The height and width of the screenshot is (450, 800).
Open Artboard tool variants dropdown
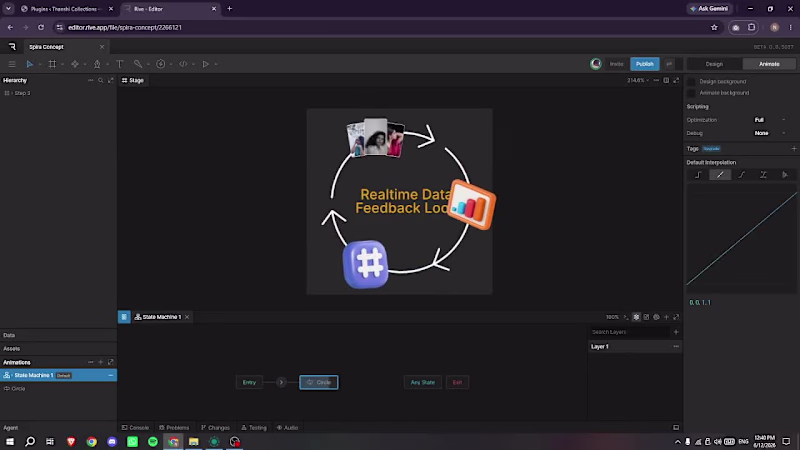(x=62, y=64)
